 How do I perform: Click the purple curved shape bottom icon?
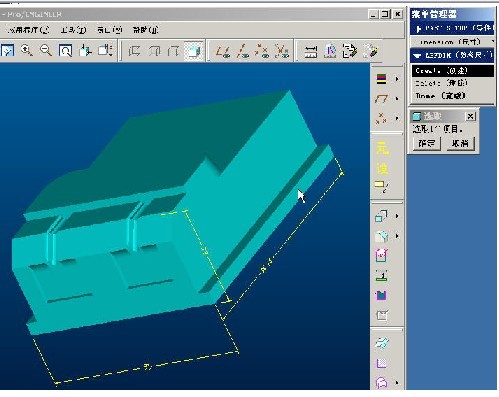tap(382, 382)
